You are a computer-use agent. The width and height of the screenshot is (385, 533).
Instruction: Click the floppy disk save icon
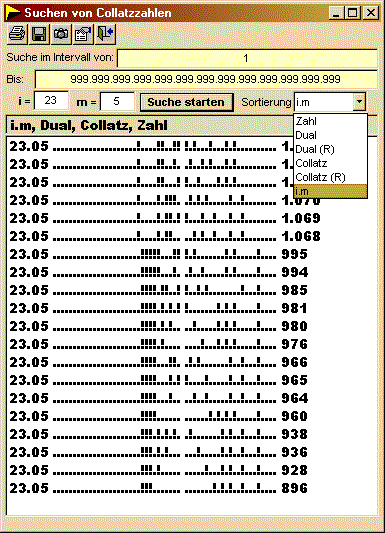pos(39,34)
